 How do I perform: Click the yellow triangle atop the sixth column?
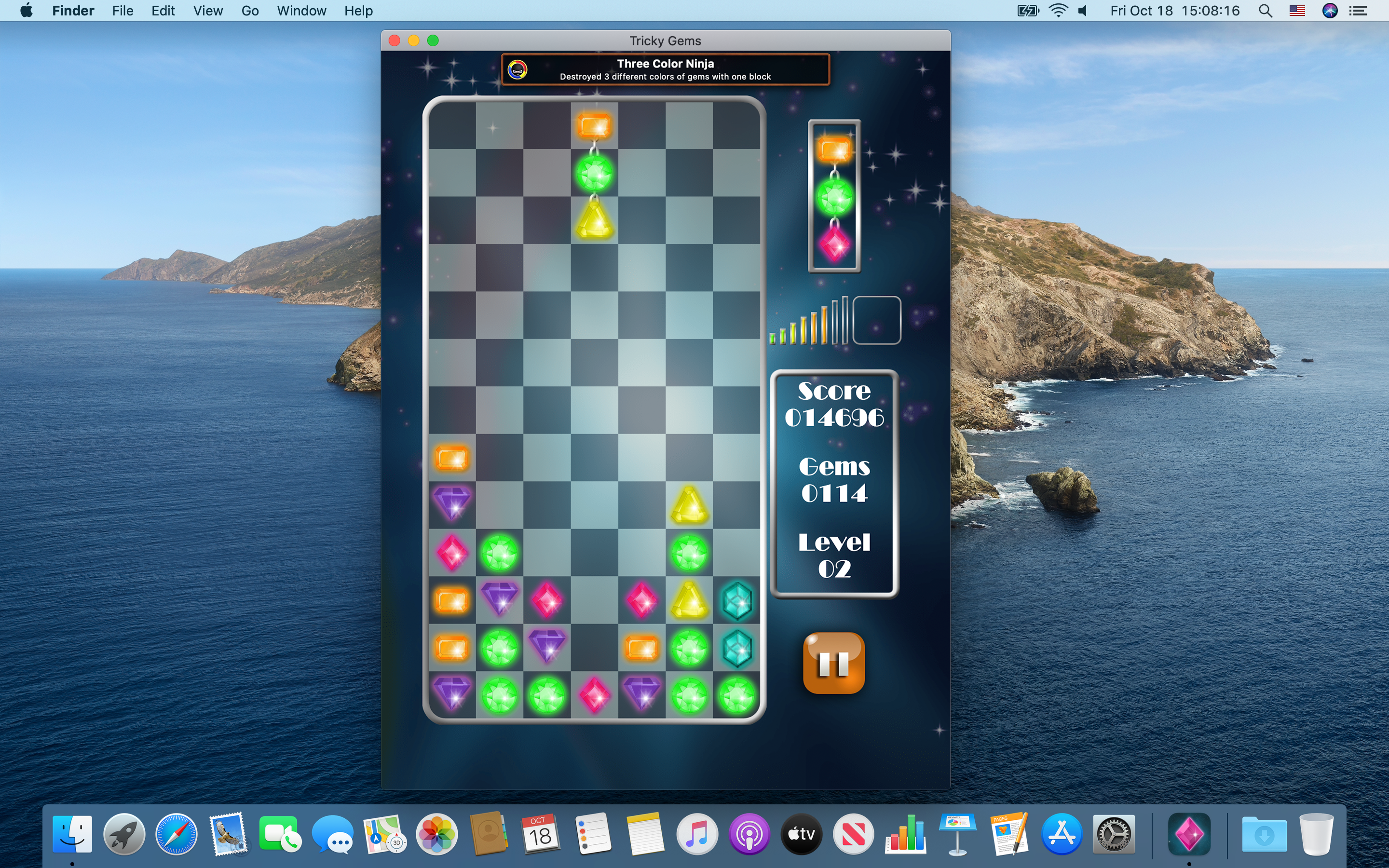point(689,505)
